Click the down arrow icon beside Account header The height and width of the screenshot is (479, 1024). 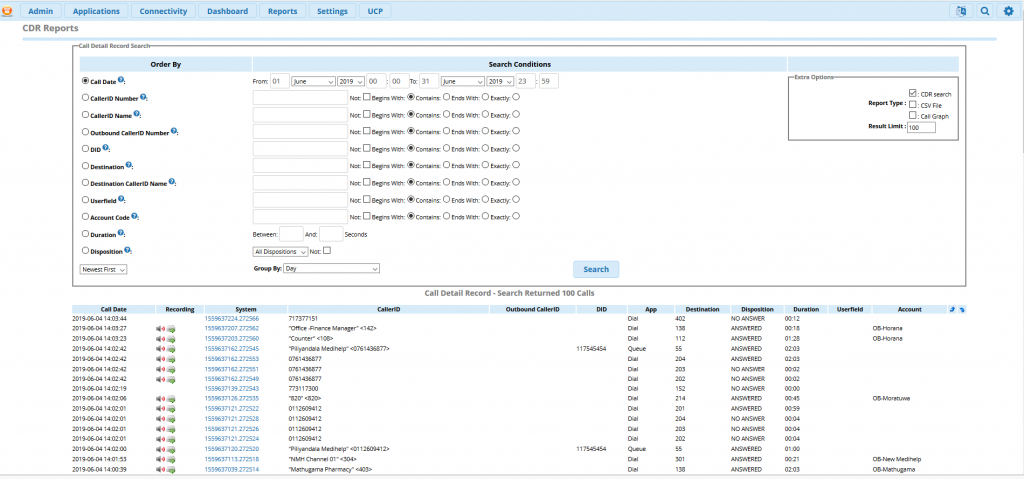click(962, 309)
